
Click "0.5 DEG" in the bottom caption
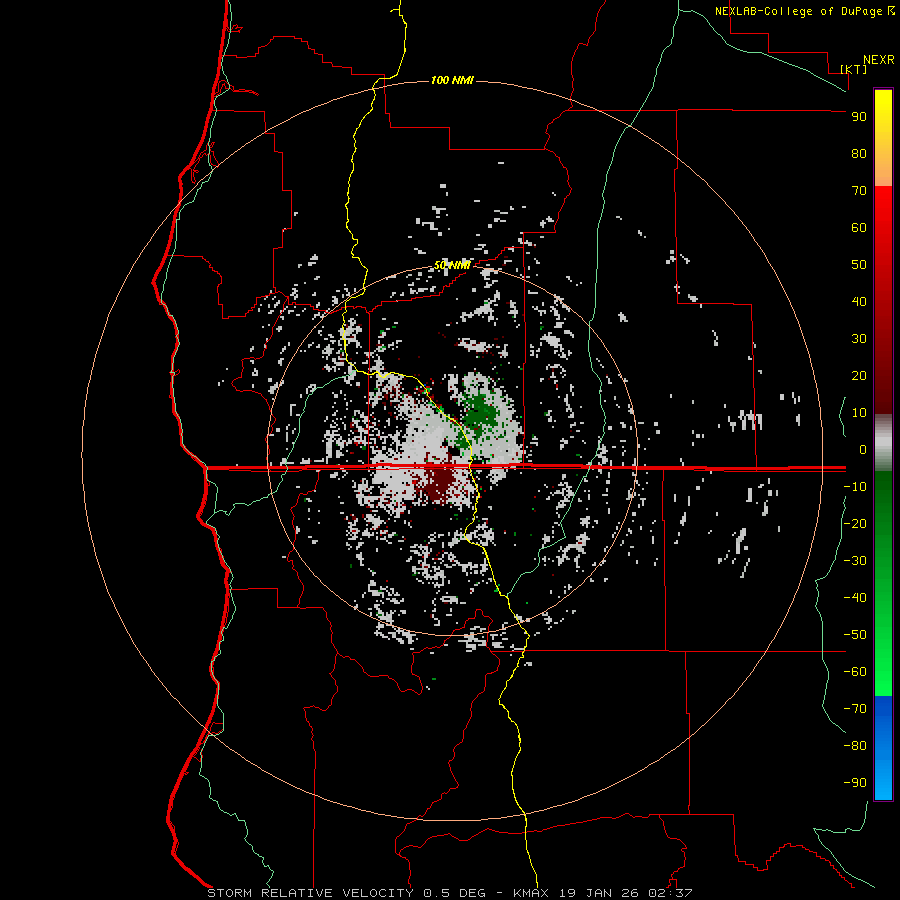(454, 893)
